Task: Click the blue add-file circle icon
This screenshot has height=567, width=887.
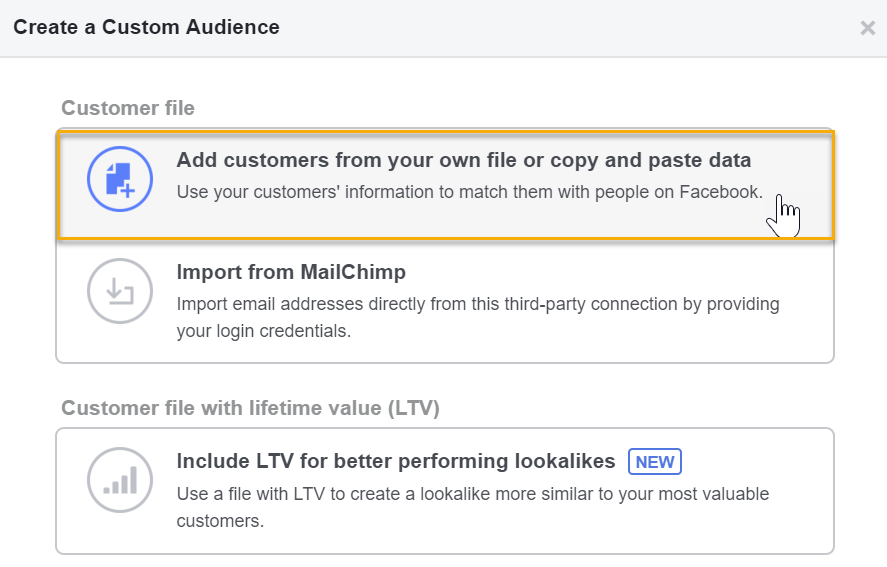Action: [120, 179]
